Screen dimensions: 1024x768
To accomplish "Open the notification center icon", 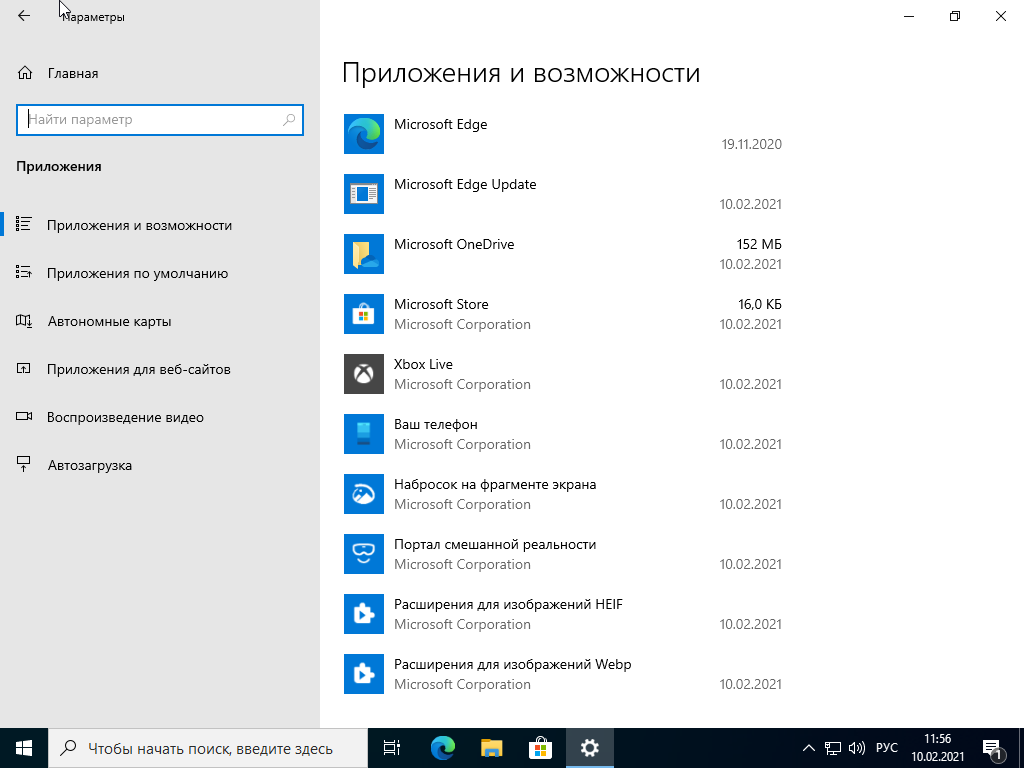I will (993, 748).
